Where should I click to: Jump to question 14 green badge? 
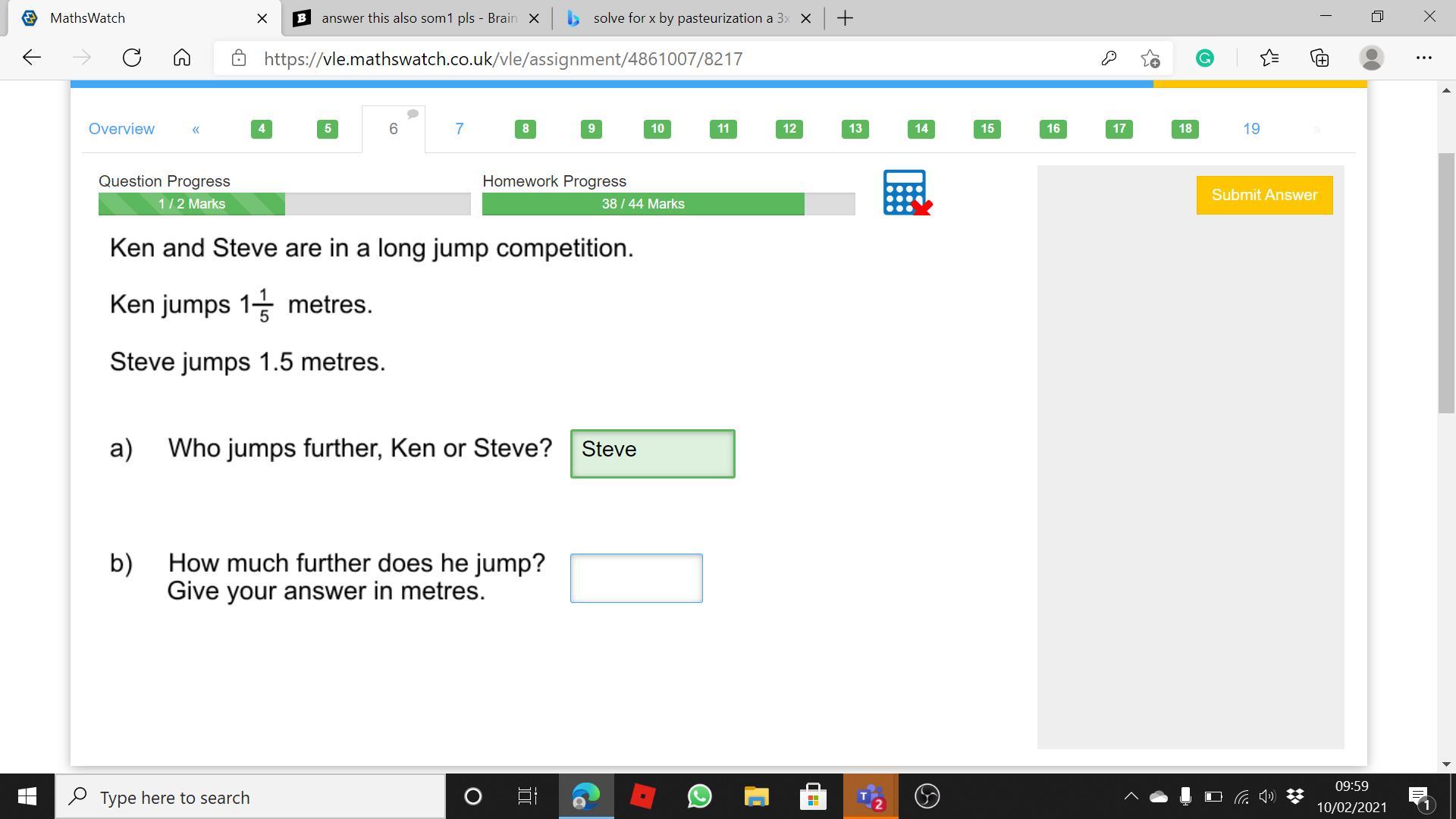(x=921, y=129)
